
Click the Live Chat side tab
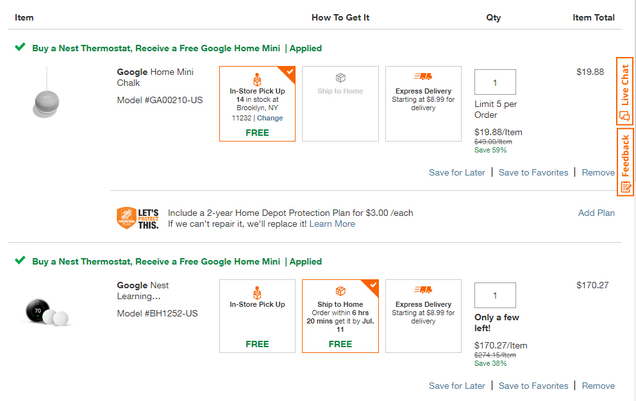tap(625, 91)
